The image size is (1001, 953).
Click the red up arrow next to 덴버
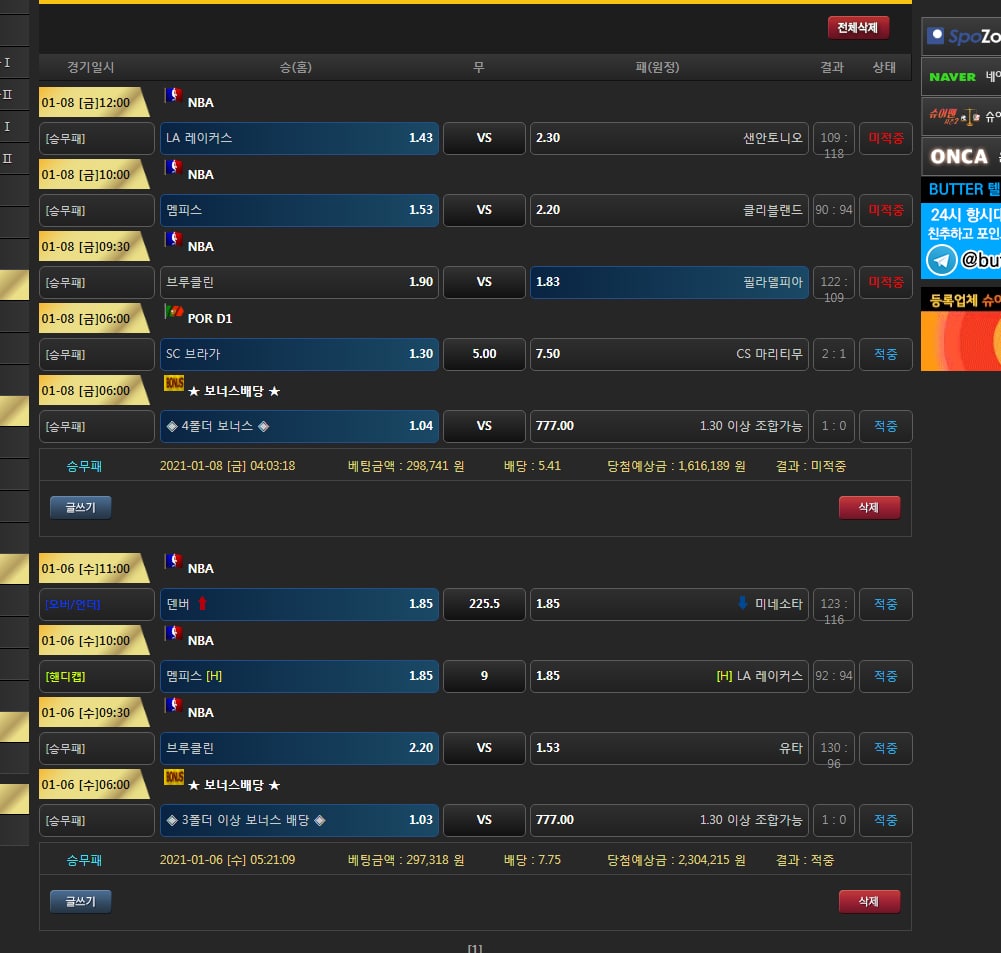click(x=202, y=604)
